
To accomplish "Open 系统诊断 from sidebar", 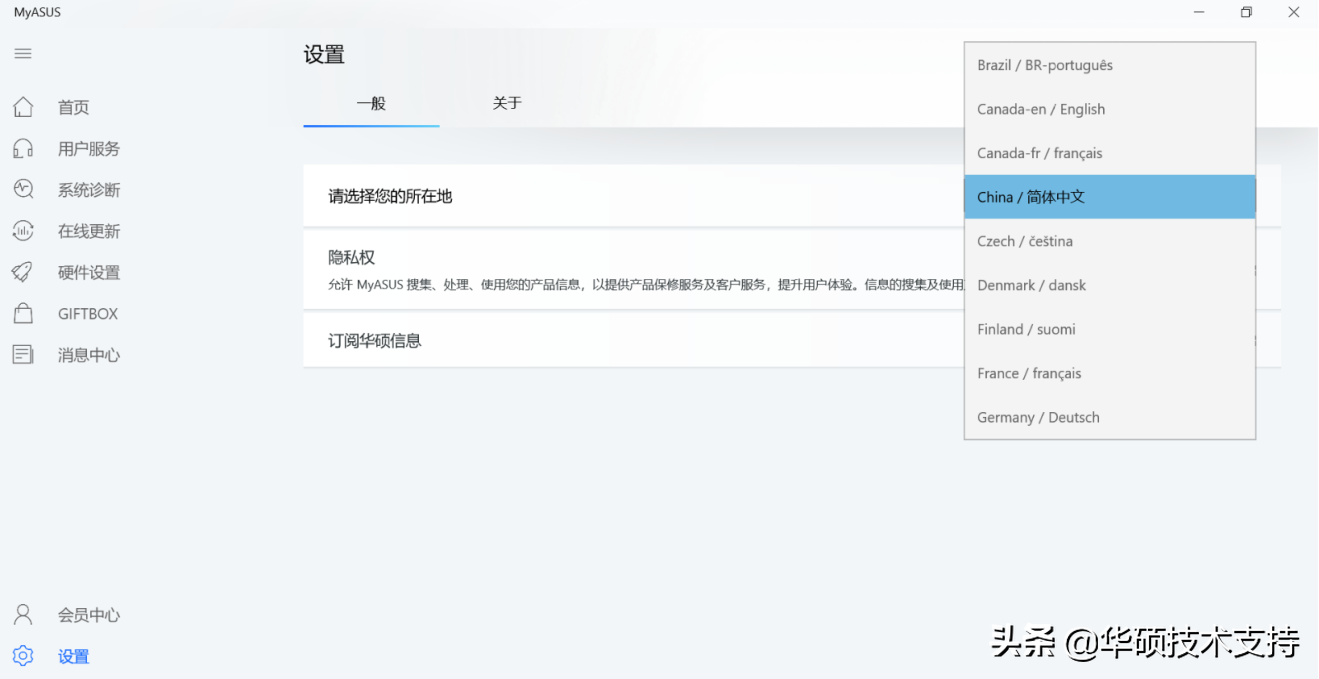I will pyautogui.click(x=89, y=190).
